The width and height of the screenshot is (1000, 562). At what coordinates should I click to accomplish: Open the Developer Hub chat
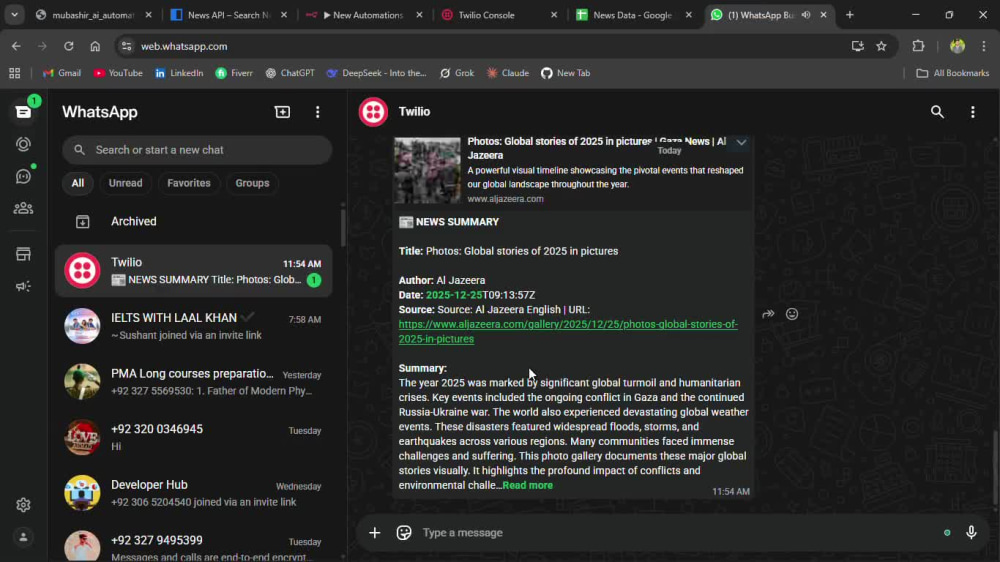pos(193,493)
